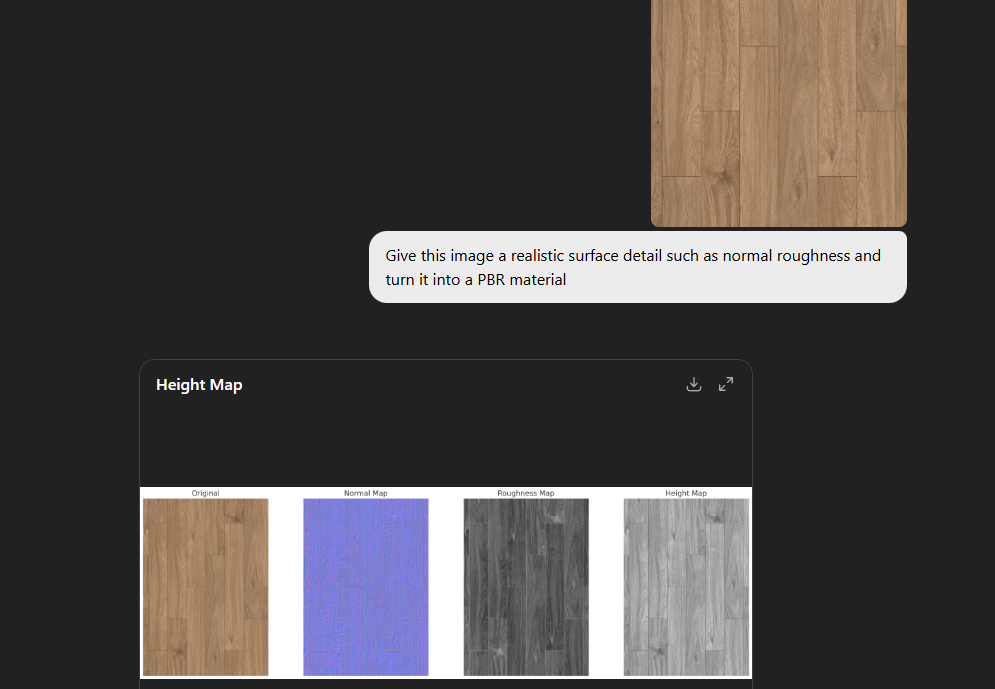Select the "Normal Map" column label

point(365,493)
